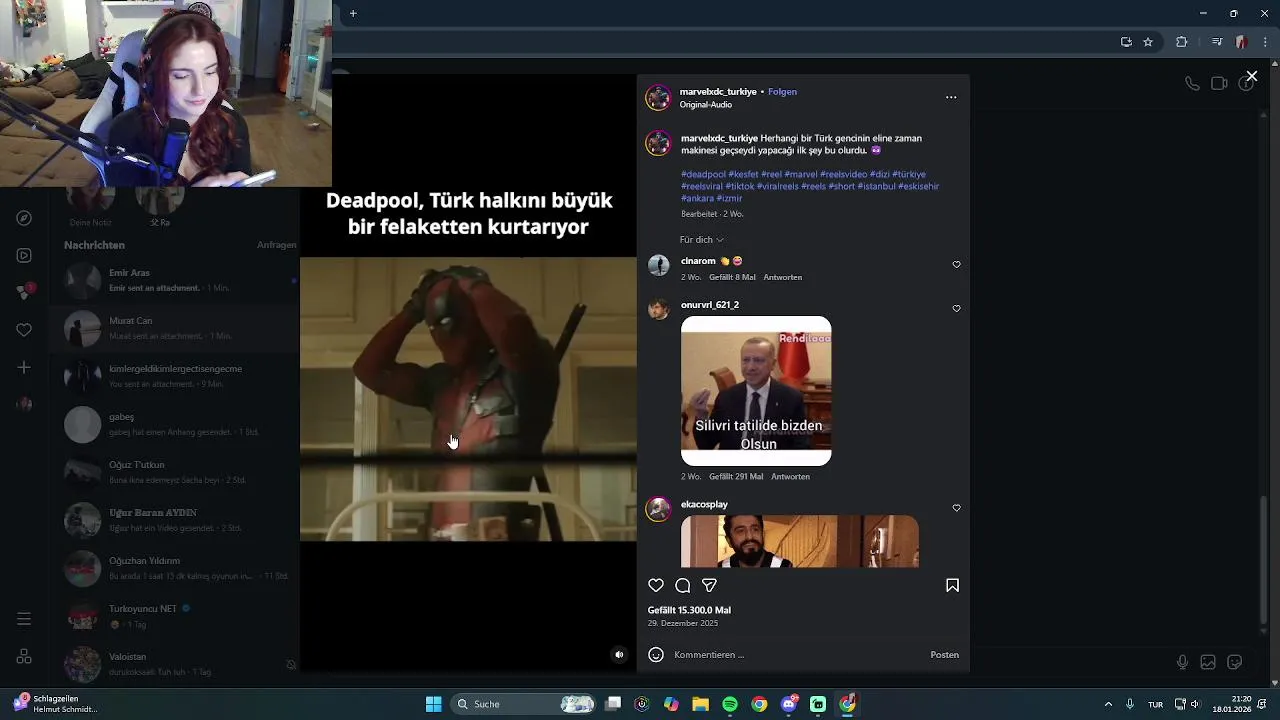Reply to onurvrl_621_2's comment
The image size is (1280, 720).
pos(790,477)
